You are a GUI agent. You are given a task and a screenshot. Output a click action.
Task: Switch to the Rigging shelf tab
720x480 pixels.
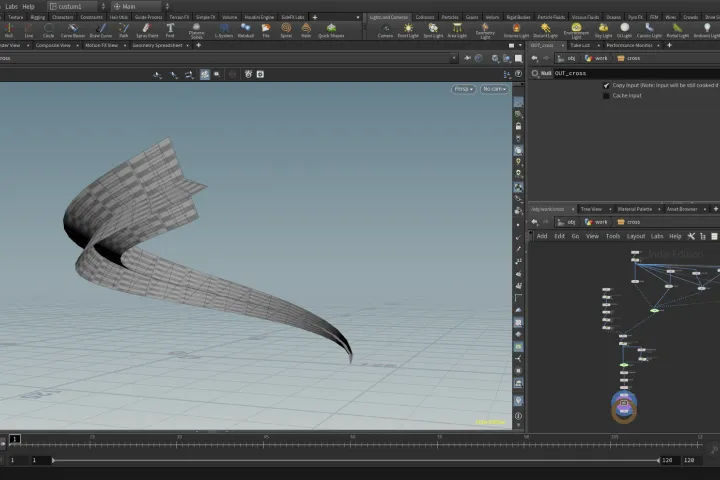(x=38, y=17)
